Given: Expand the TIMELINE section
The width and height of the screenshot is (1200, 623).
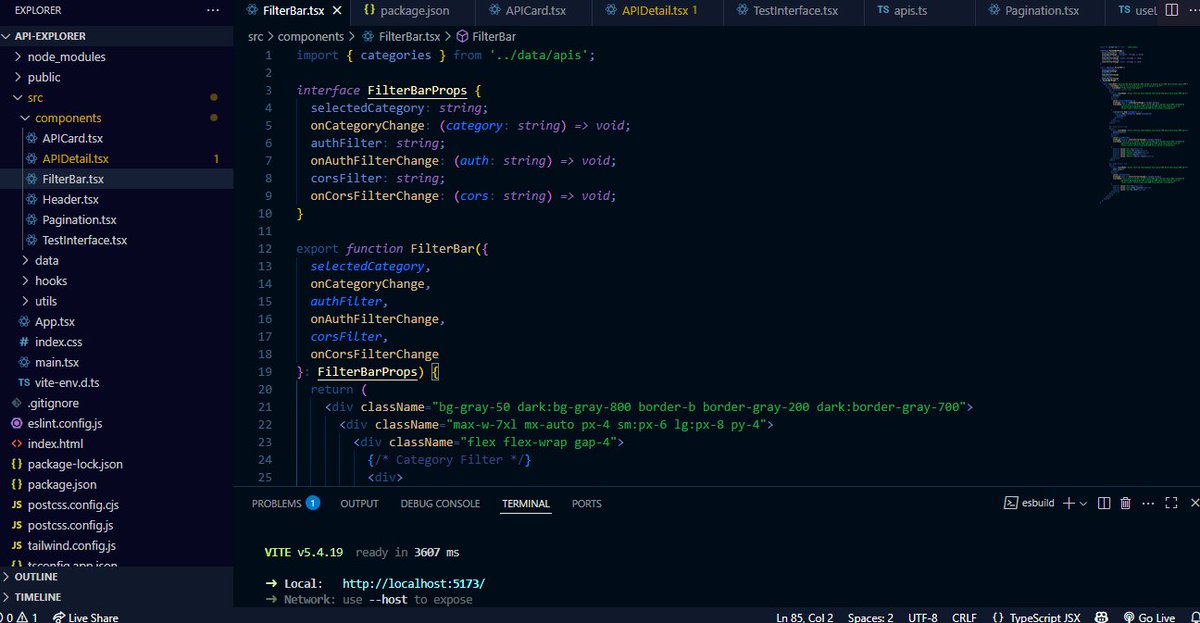Looking at the screenshot, I should tap(116, 597).
